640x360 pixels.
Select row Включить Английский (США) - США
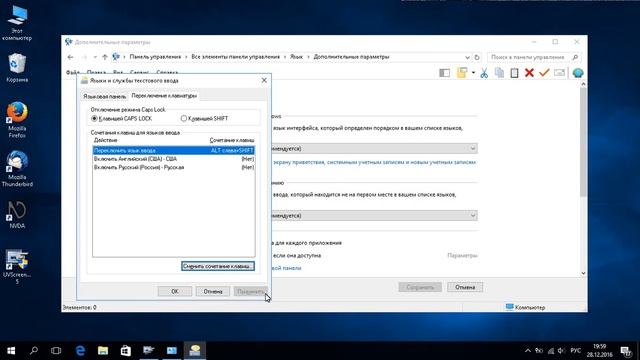[174, 159]
